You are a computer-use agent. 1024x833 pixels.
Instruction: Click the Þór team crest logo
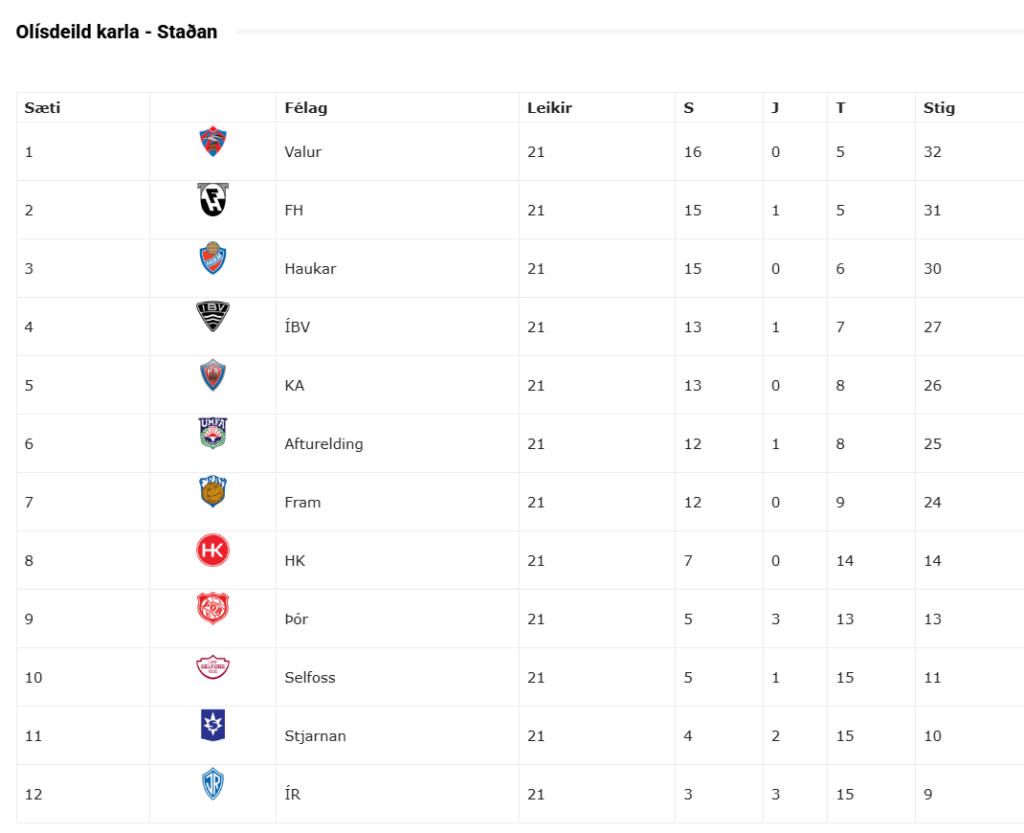click(212, 609)
